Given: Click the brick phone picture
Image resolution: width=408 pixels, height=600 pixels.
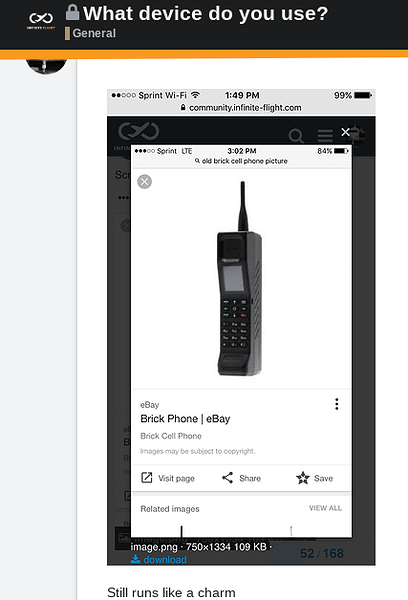Looking at the screenshot, I should [240, 279].
